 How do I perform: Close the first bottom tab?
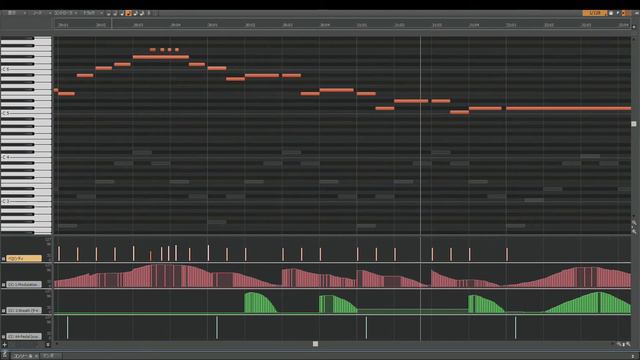(x=36, y=356)
